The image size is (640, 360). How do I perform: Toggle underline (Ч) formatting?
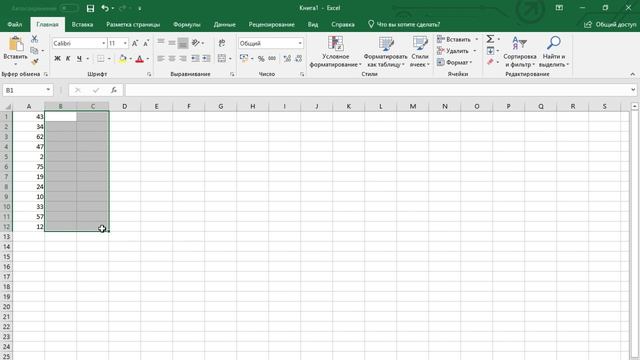[x=79, y=59]
